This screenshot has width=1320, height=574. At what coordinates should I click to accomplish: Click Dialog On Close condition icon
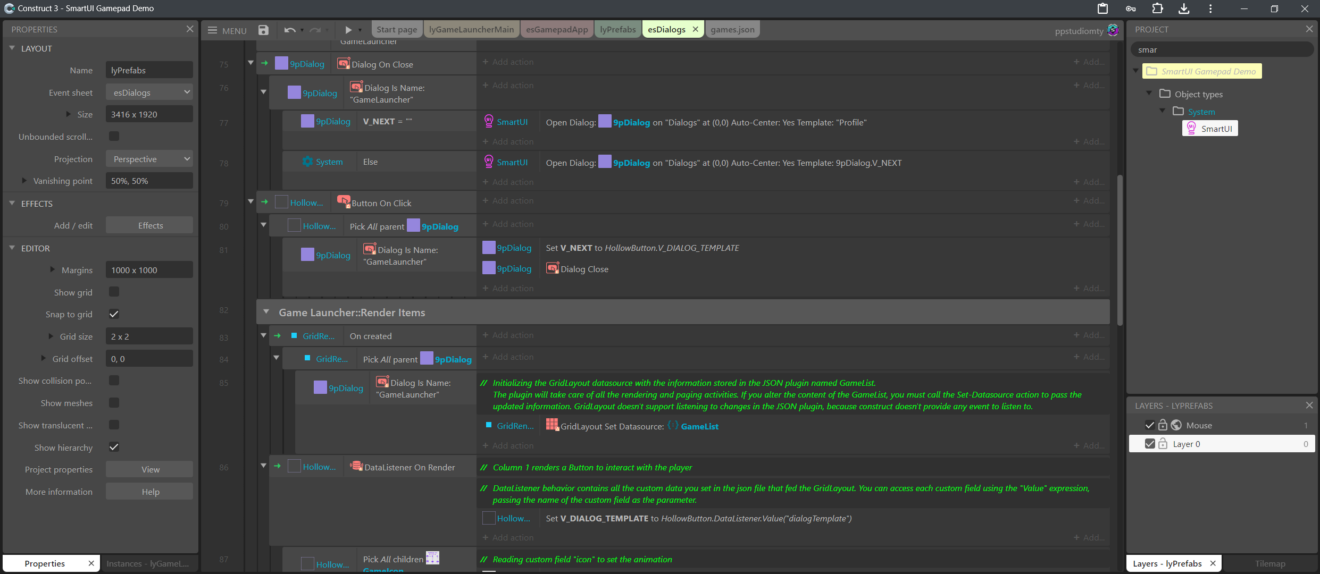click(x=343, y=64)
